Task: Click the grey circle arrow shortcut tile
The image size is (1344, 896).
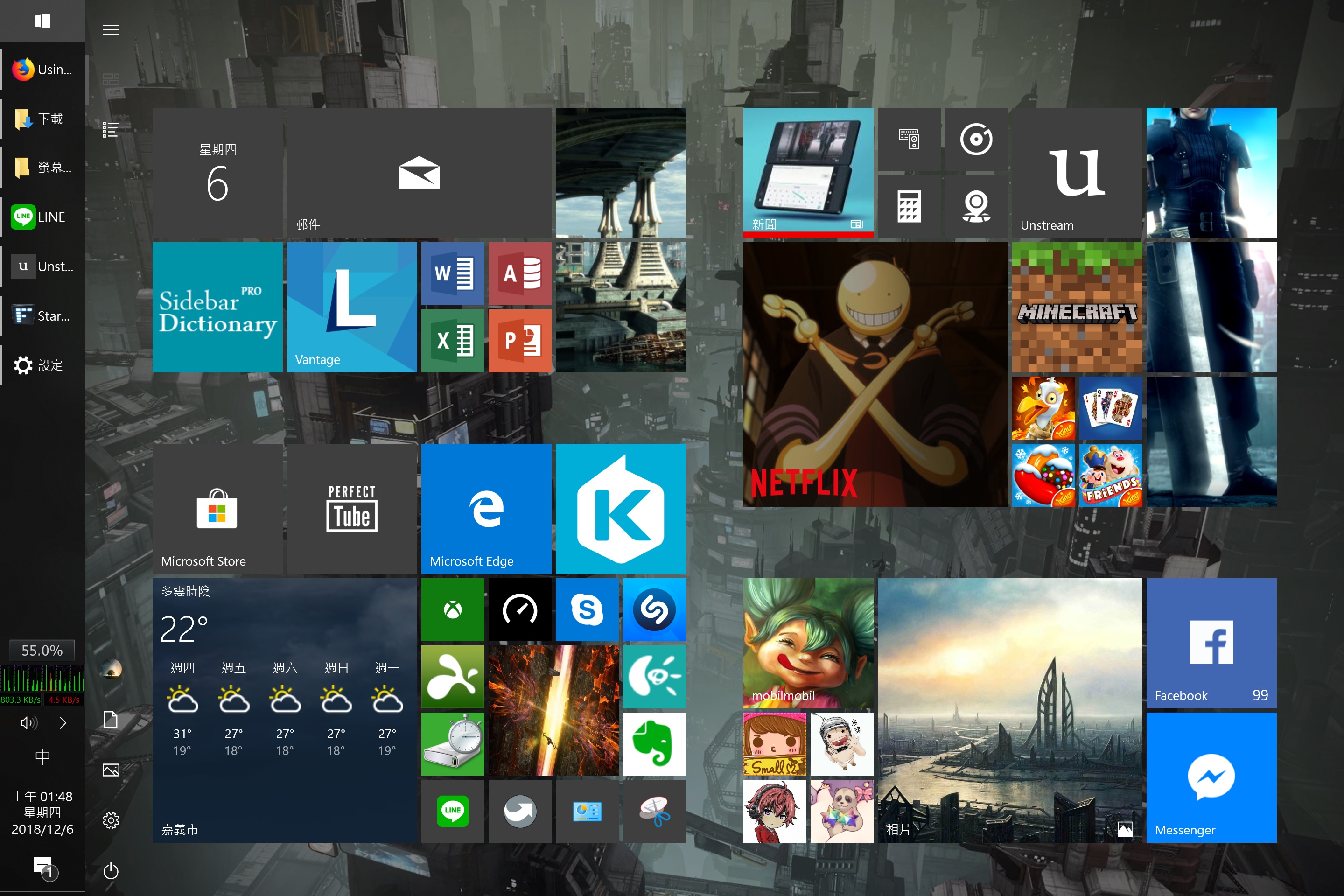Action: (520, 811)
